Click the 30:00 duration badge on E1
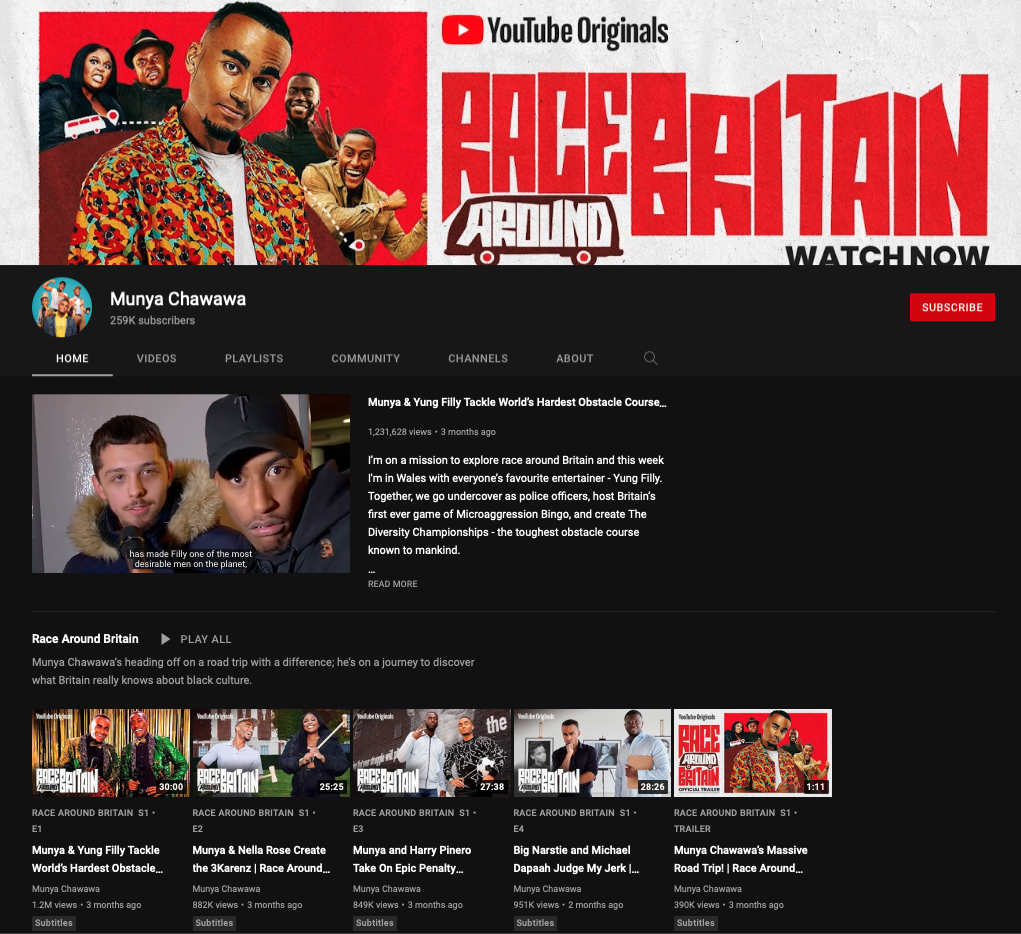 tap(171, 787)
